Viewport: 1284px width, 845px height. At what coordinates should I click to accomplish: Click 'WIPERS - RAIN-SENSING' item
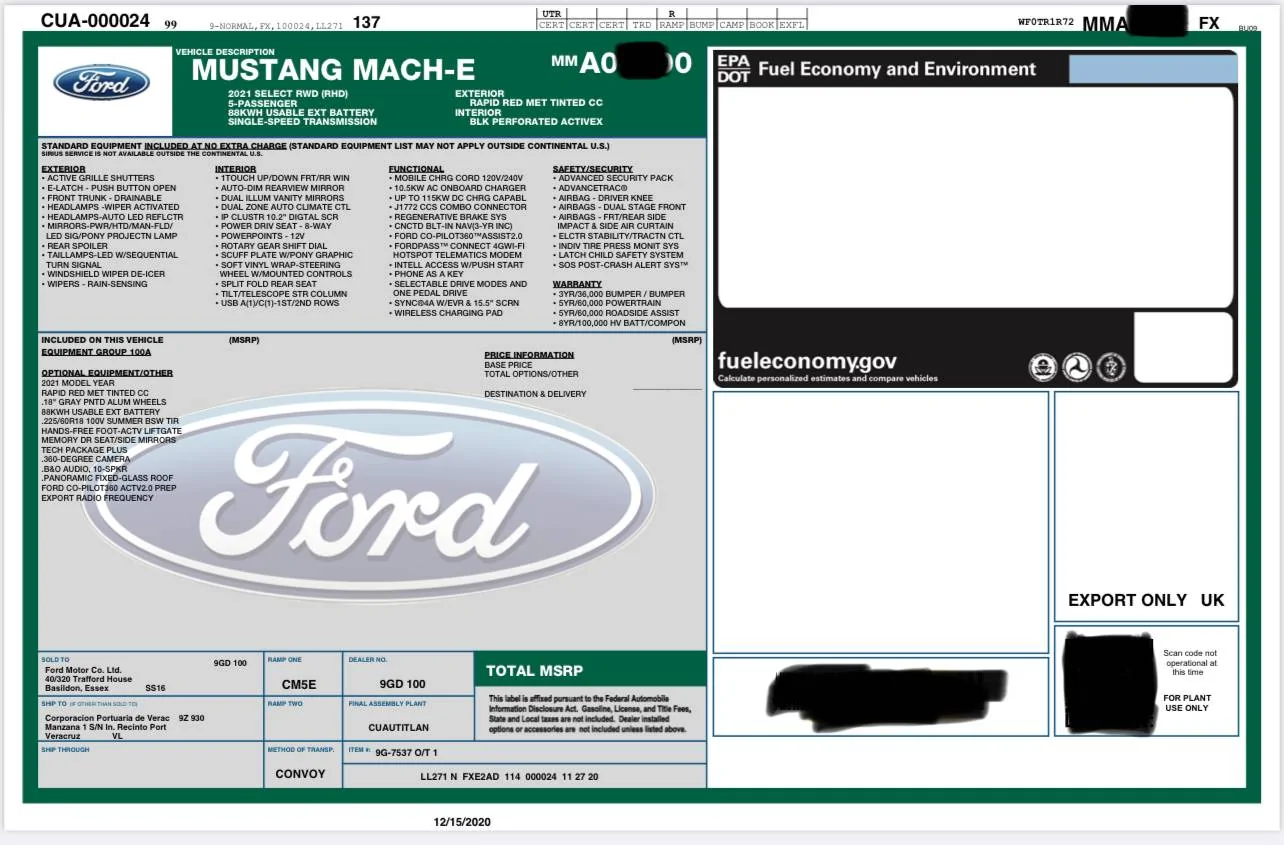[x=97, y=284]
